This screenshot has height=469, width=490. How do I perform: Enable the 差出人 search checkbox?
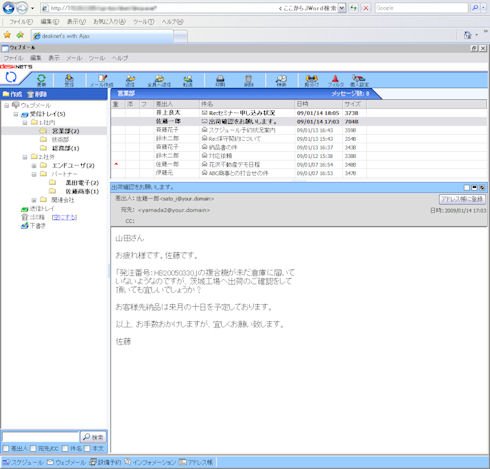(x=6, y=449)
